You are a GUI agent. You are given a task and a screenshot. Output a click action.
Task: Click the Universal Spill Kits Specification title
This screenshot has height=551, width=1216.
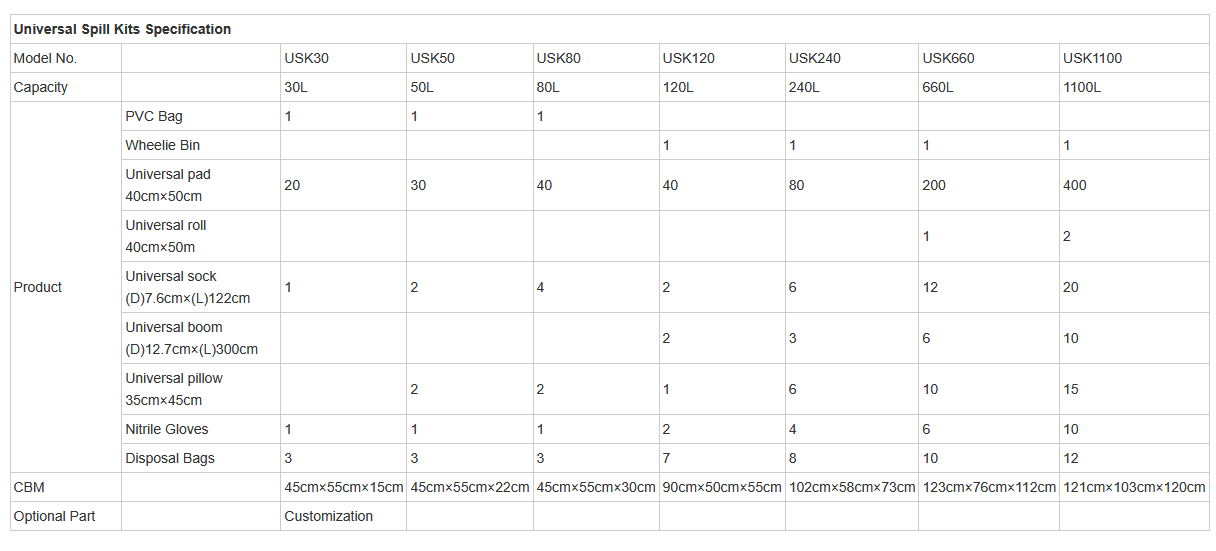[122, 29]
